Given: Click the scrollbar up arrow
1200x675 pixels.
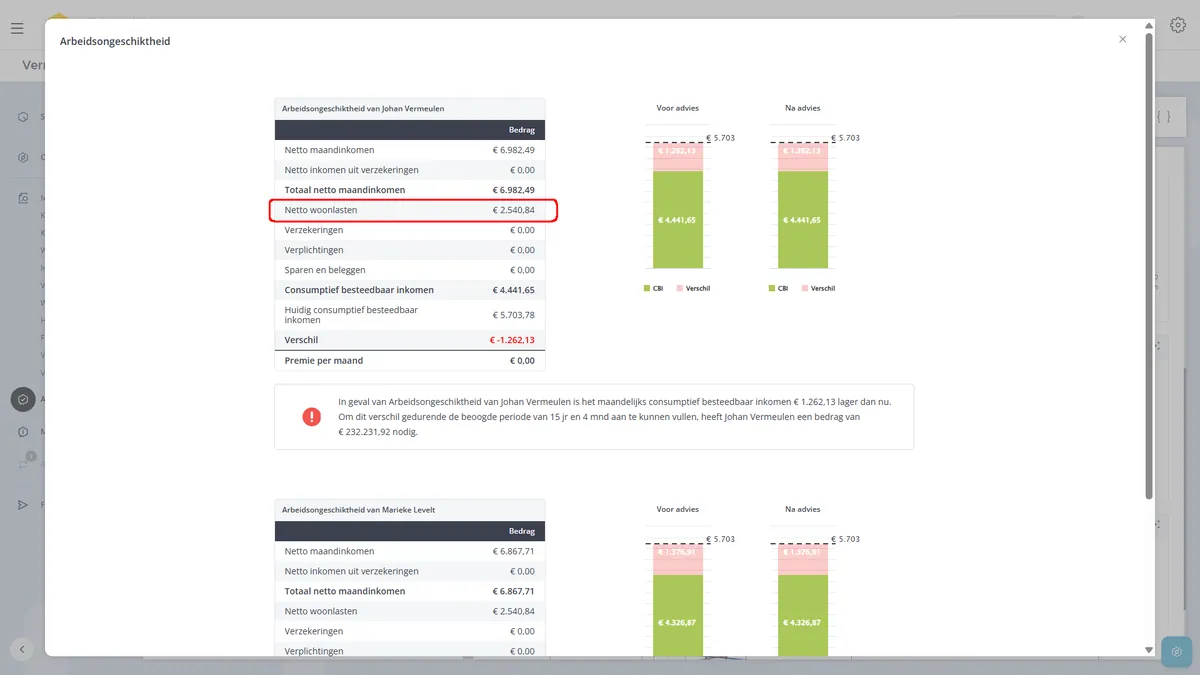Looking at the screenshot, I should (x=1148, y=25).
